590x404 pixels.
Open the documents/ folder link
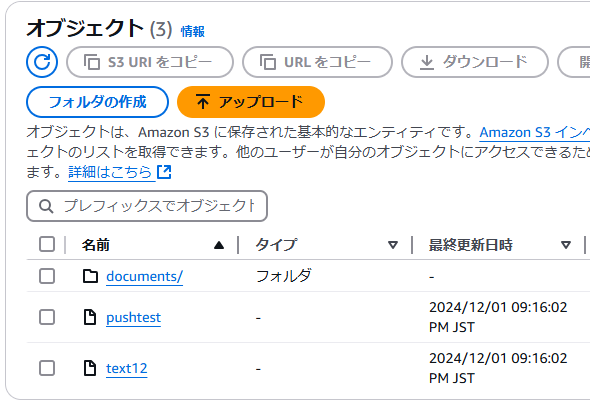(x=144, y=276)
